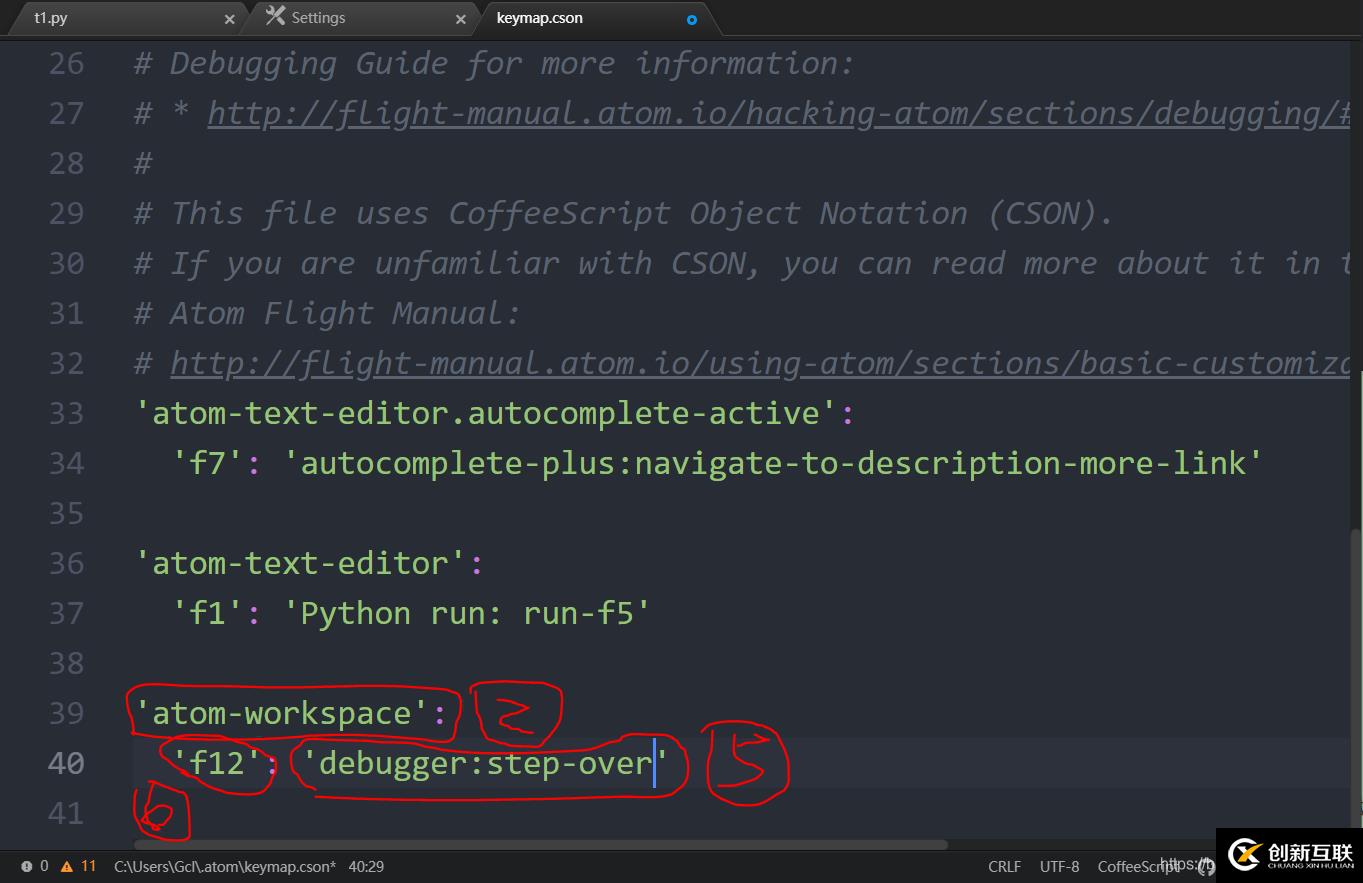
Task: Open the flight-manual debugging link on line 27
Action: [x=779, y=113]
